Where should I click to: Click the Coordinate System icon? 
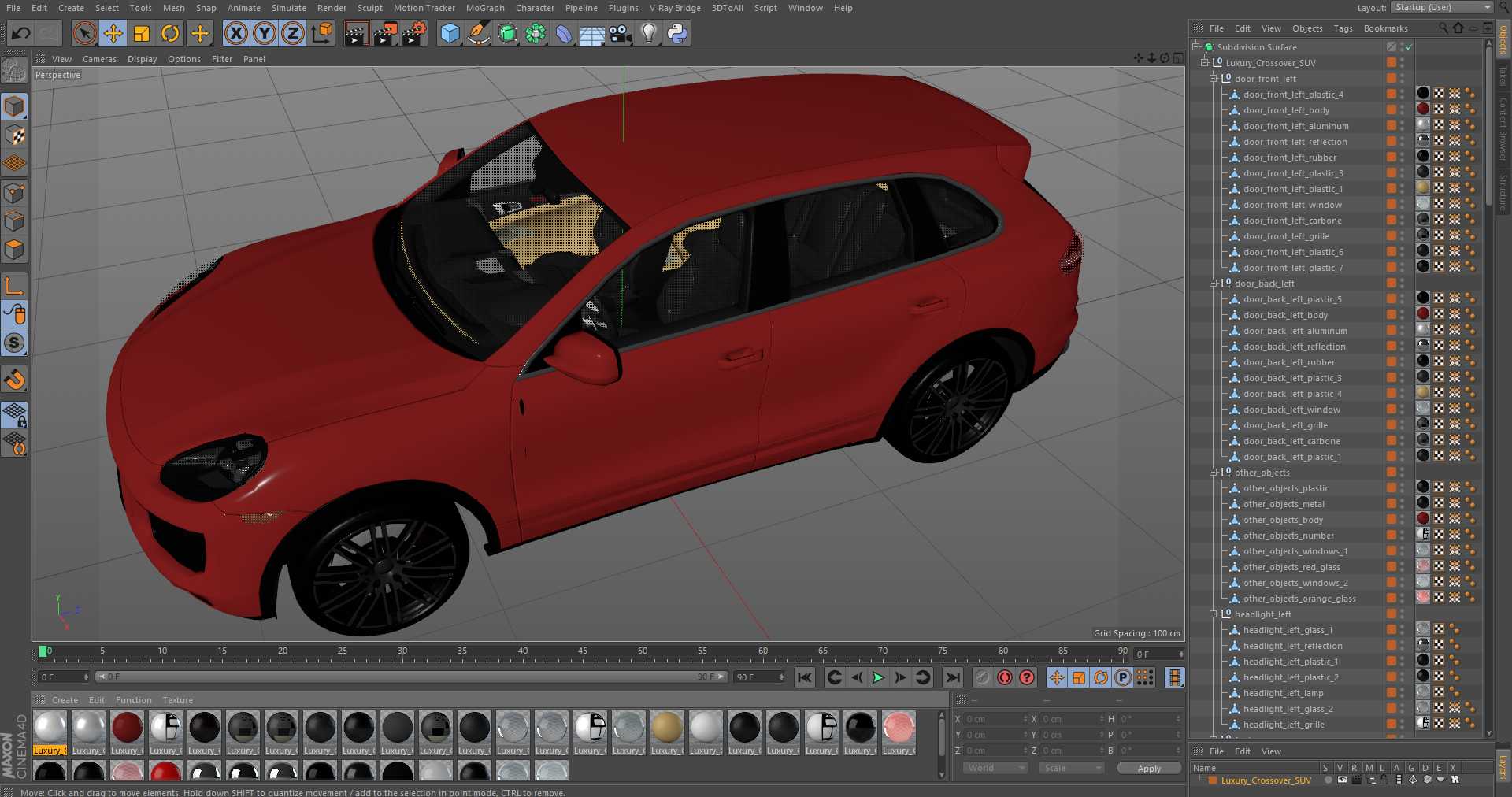(322, 33)
